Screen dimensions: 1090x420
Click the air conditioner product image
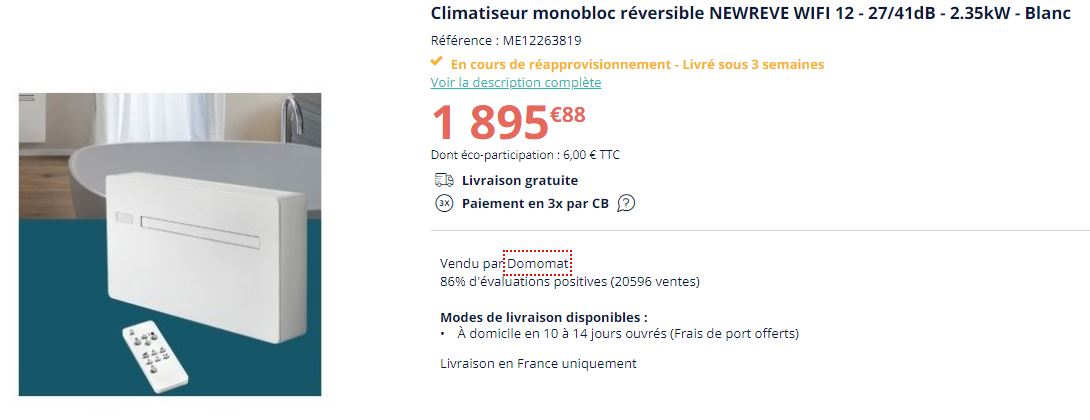click(170, 244)
